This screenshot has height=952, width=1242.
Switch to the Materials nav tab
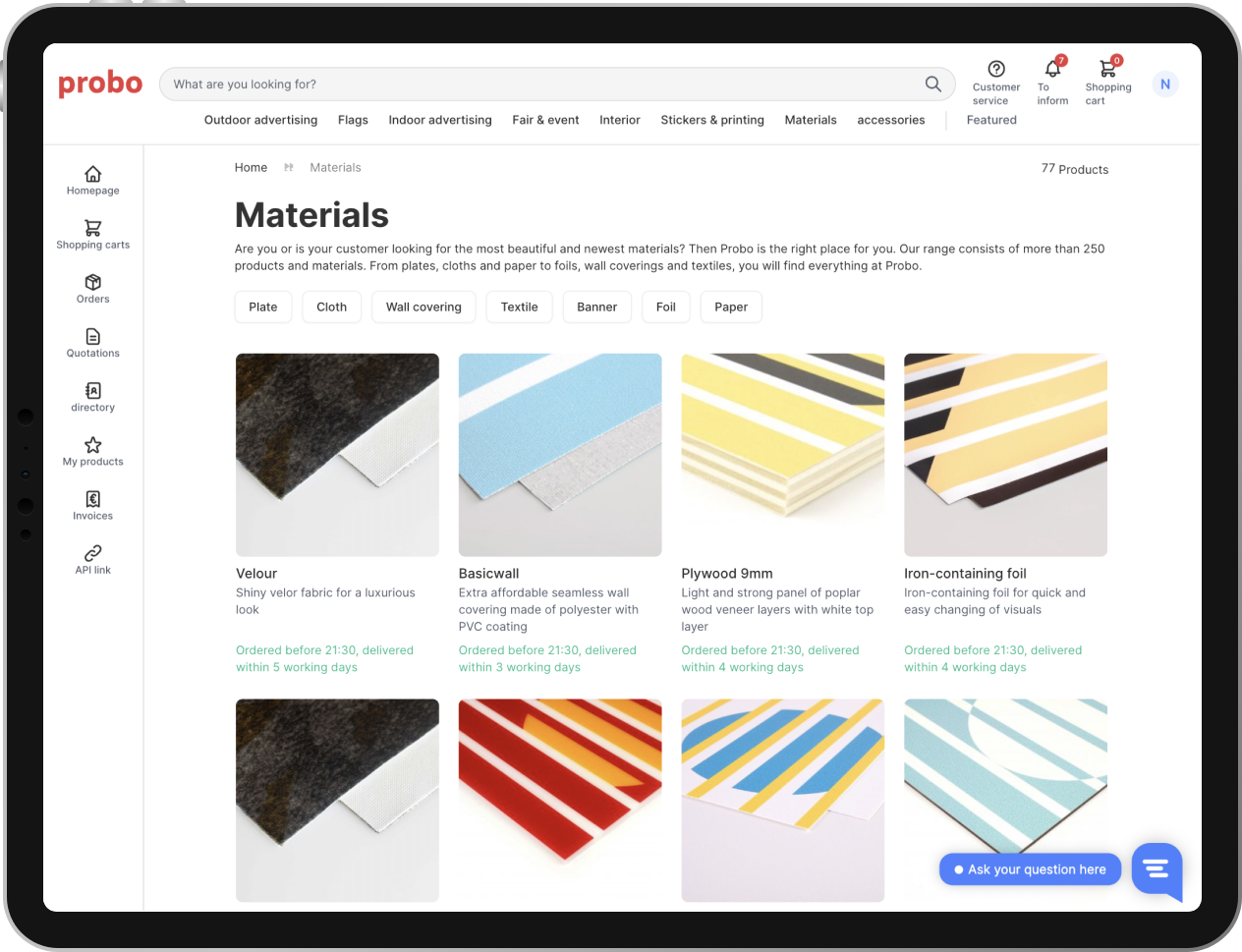coord(811,120)
